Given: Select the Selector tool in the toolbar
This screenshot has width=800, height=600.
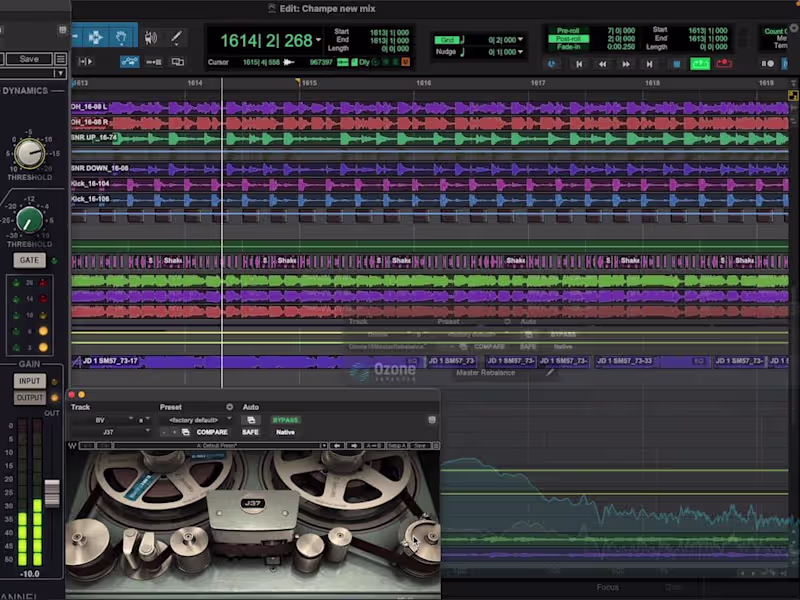Looking at the screenshot, I should 96,38.
